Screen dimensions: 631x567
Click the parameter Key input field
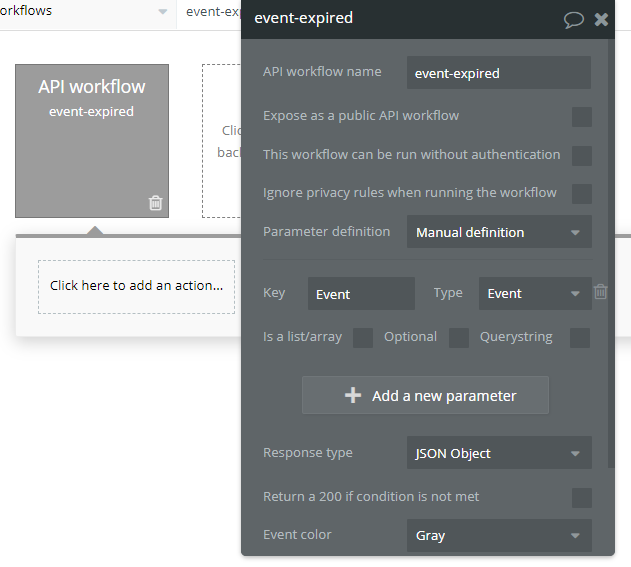click(x=360, y=293)
